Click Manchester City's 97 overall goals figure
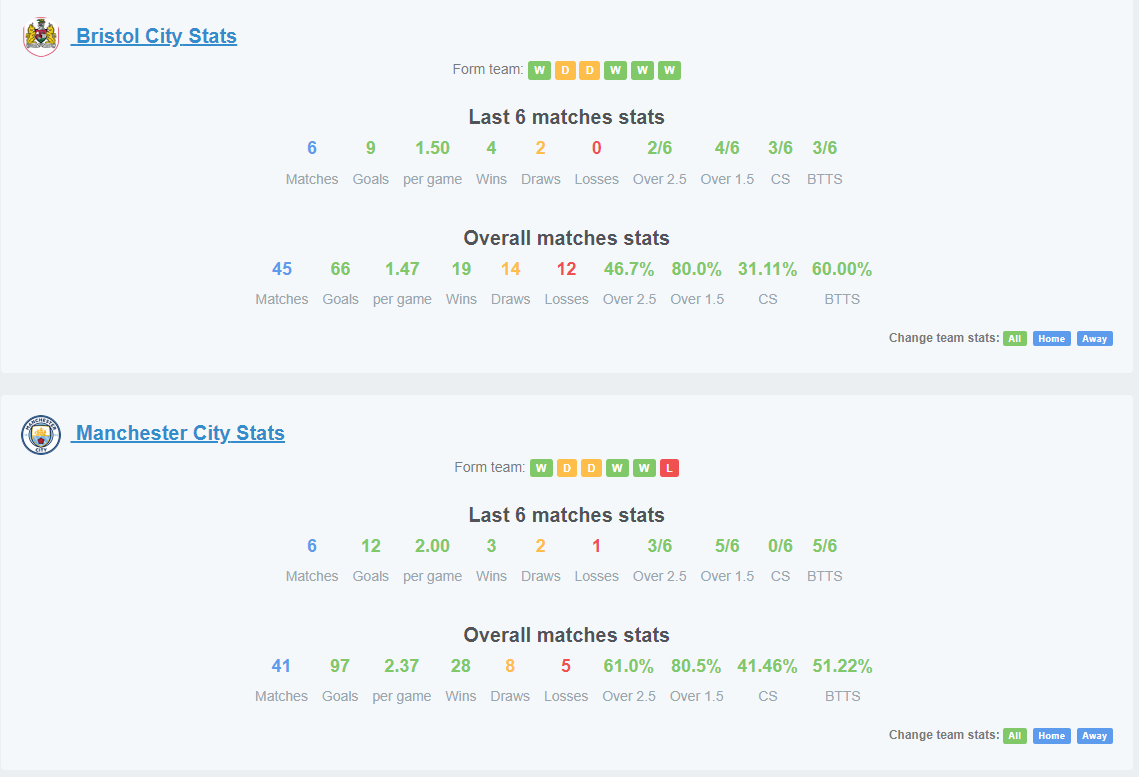The width and height of the screenshot is (1139, 777). pyautogui.click(x=340, y=666)
